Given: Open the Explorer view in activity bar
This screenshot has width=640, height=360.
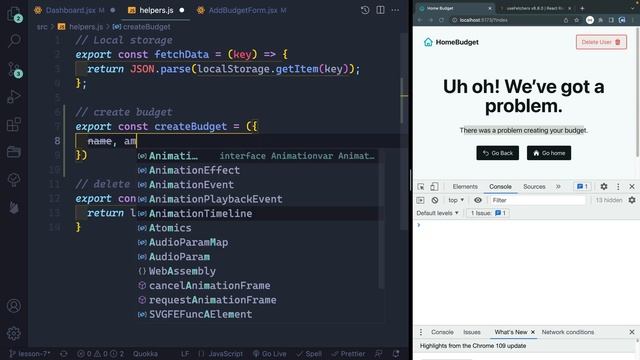Looking at the screenshot, I should (x=14, y=14).
